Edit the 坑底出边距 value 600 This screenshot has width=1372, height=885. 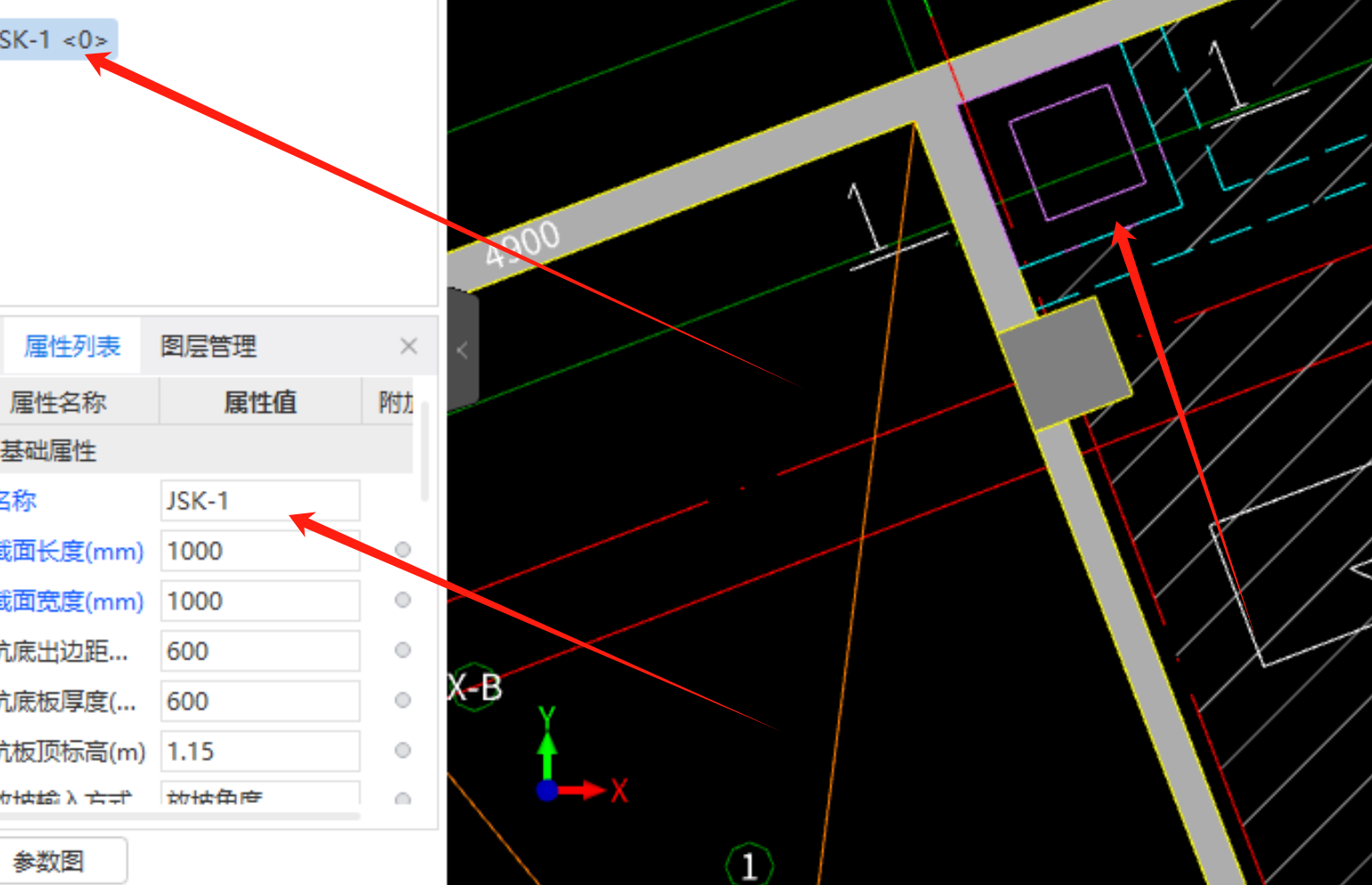260,651
